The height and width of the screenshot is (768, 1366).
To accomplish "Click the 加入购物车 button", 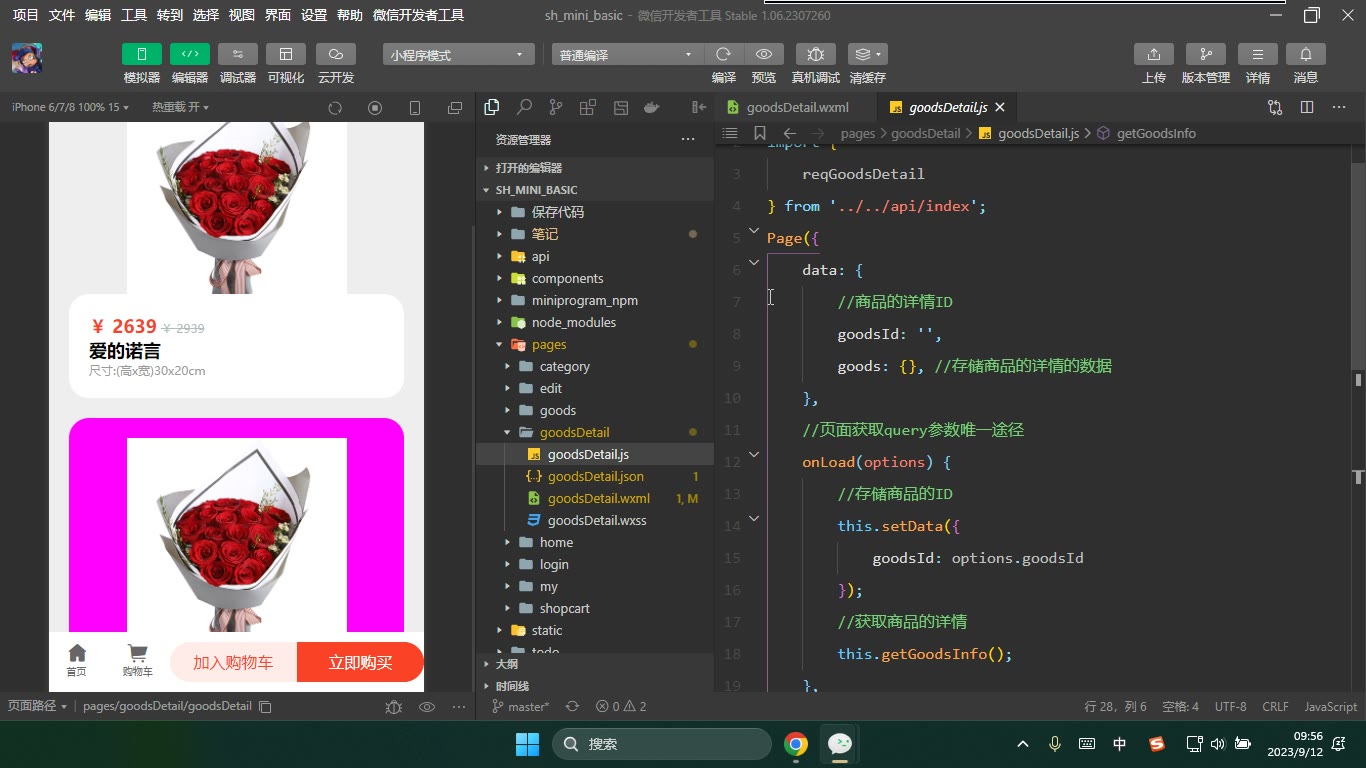I will tap(233, 662).
